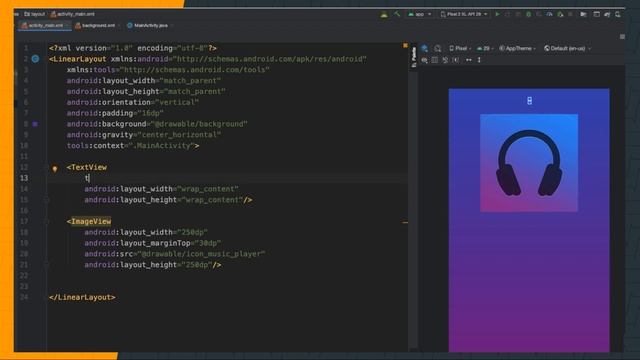Viewport: 640px width, 360px height.
Task: Click the fold end marker at line 21
Action: (46, 265)
